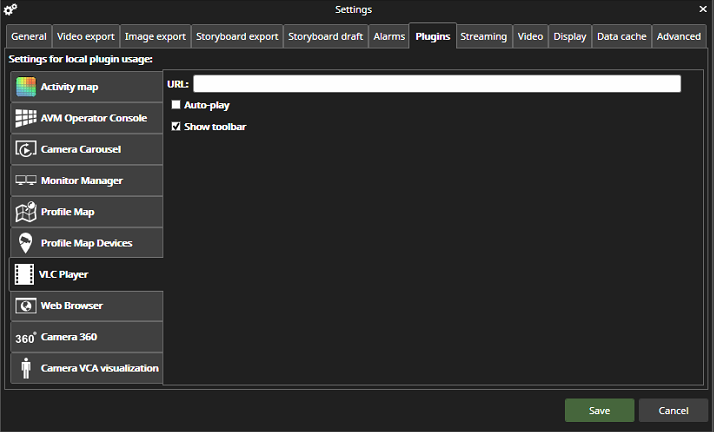Select the VLC Player label
This screenshot has width=714, height=432.
tap(63, 274)
